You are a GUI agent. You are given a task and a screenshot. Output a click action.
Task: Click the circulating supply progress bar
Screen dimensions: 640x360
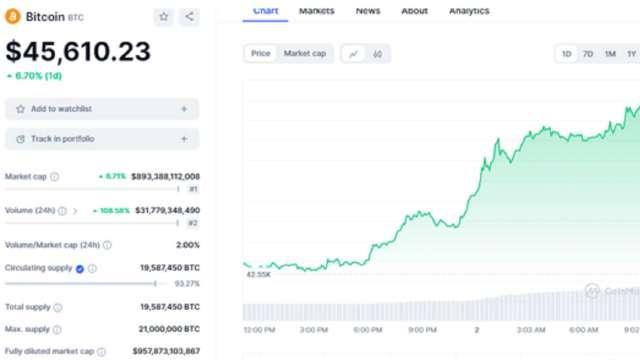coord(88,284)
